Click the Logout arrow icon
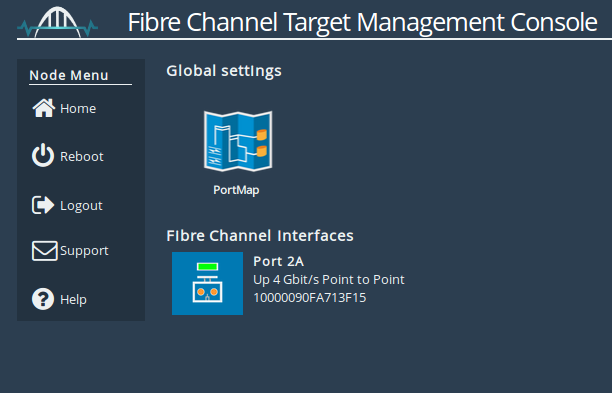 tap(43, 205)
